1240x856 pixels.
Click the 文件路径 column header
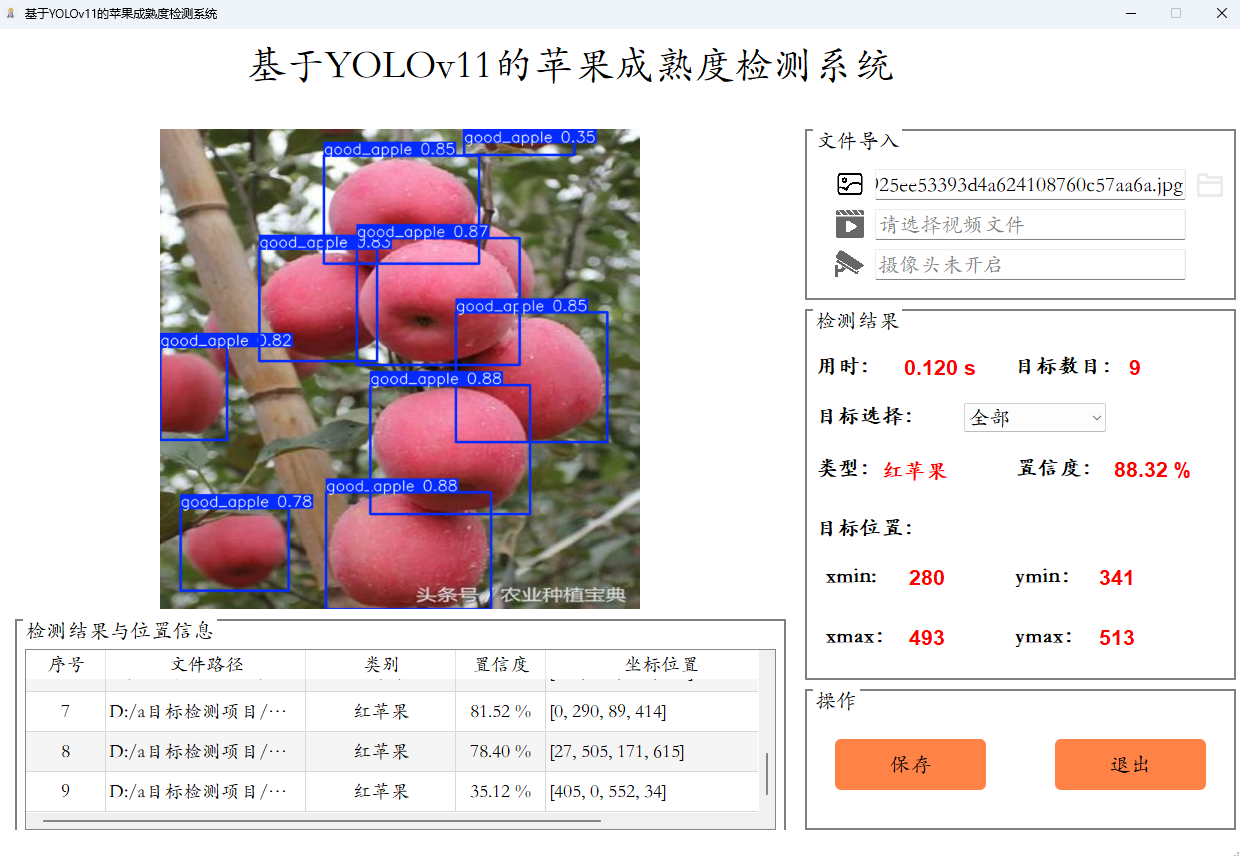(206, 665)
